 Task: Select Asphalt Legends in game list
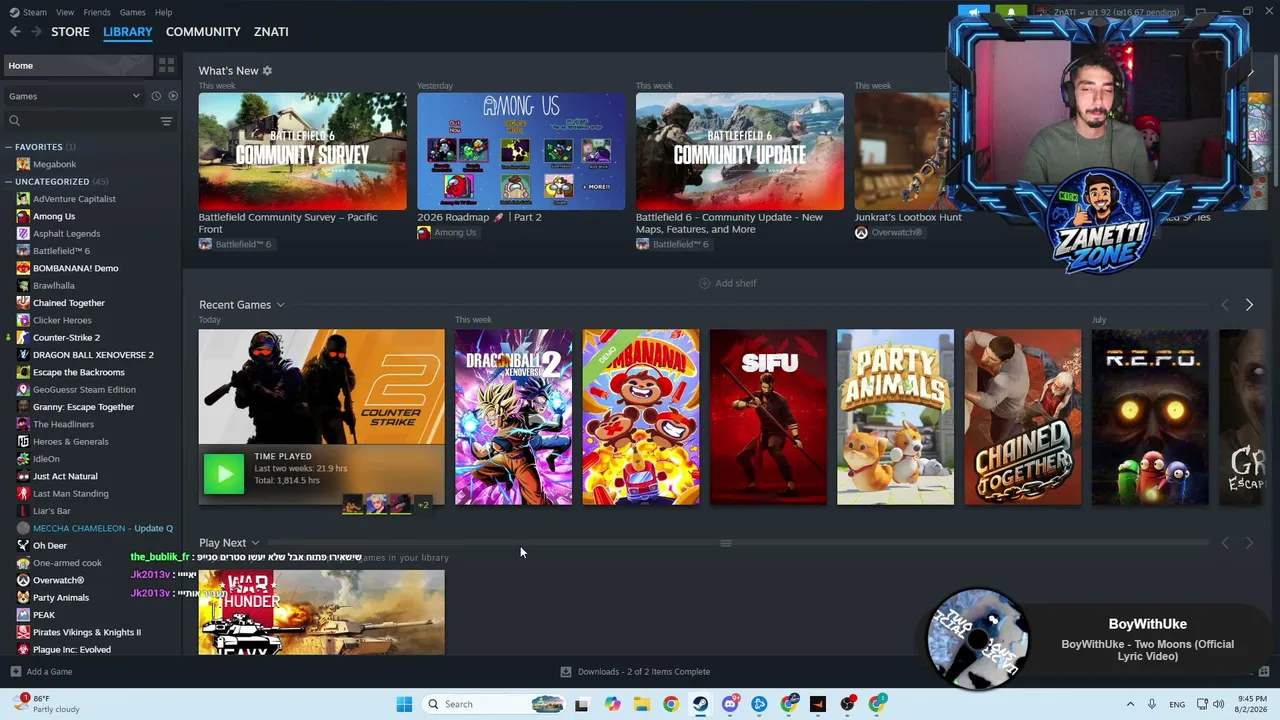tap(66, 234)
